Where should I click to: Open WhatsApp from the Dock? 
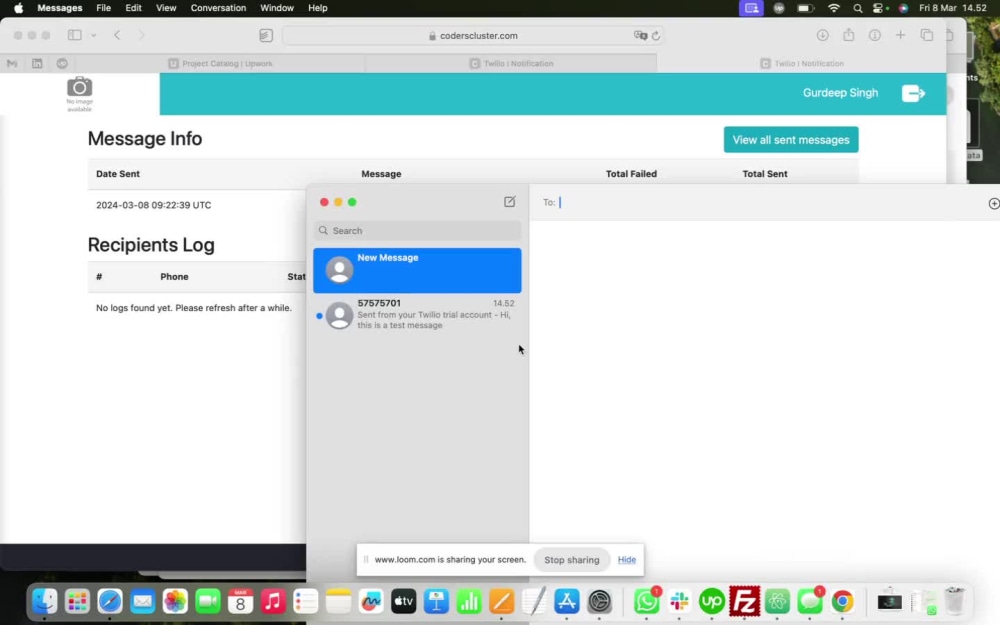coord(646,601)
